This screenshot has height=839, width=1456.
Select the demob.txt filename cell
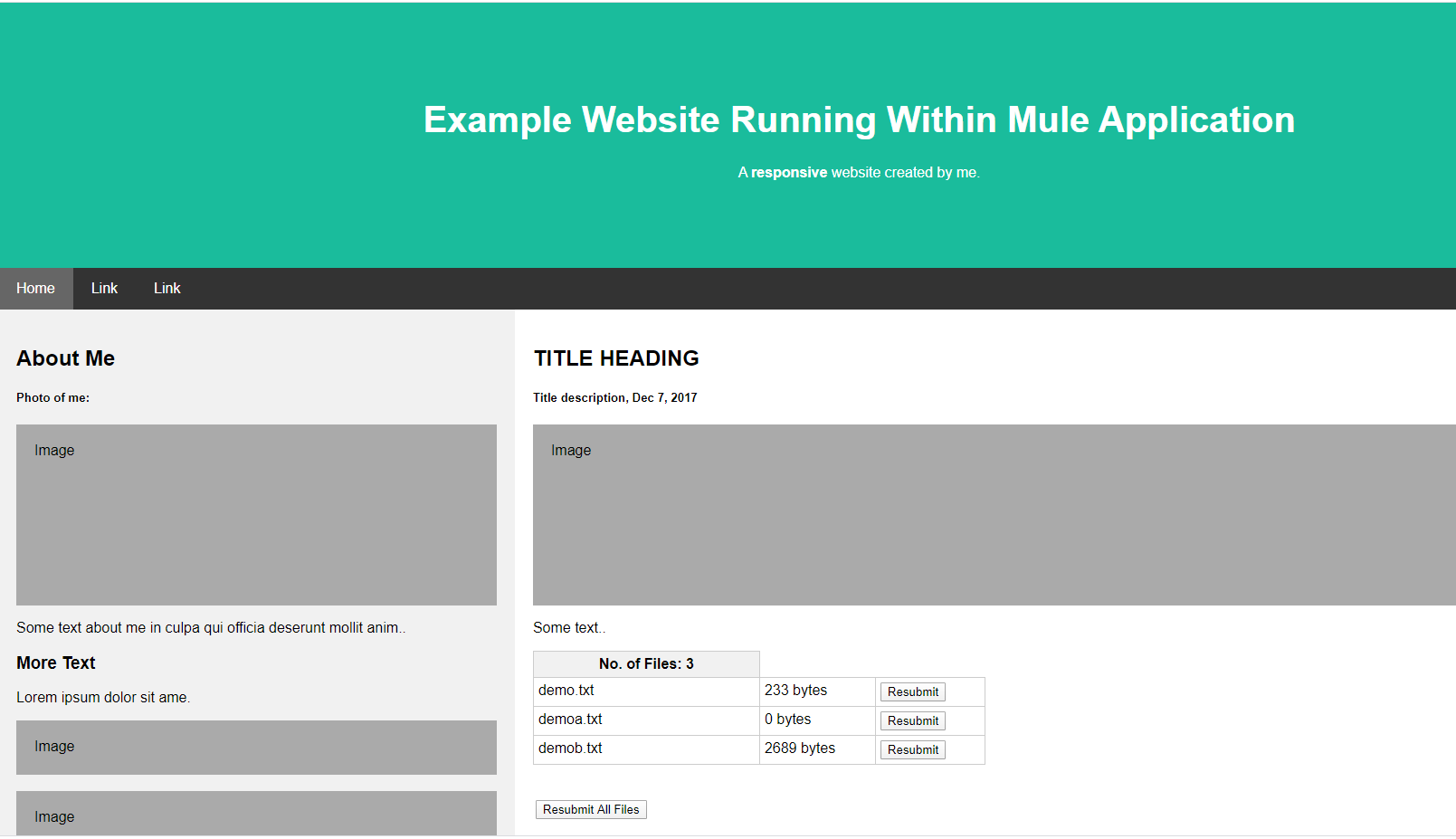point(646,749)
